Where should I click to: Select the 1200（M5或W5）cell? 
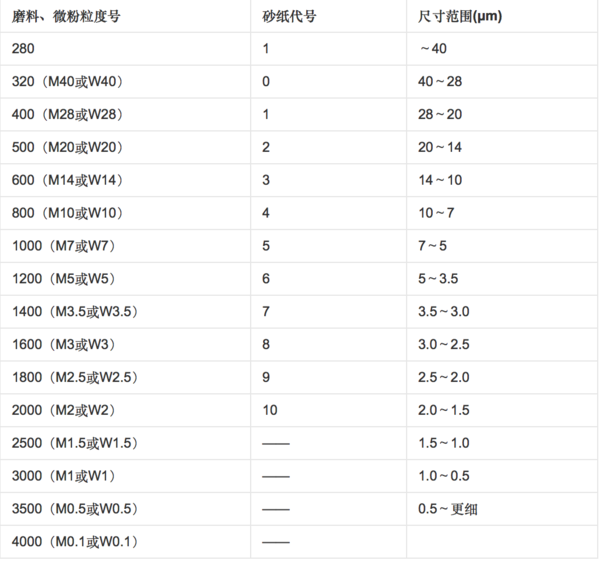[65, 279]
